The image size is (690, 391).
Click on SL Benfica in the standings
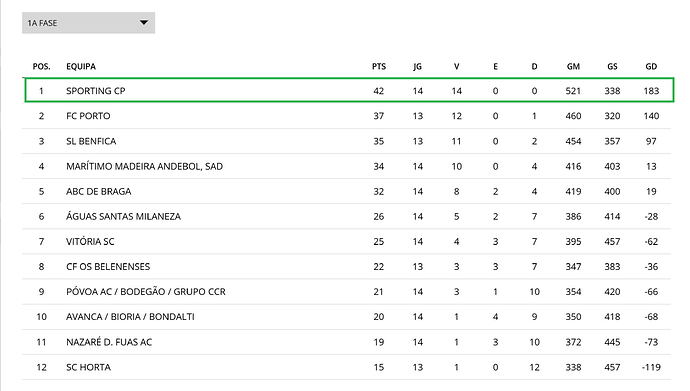(91, 141)
